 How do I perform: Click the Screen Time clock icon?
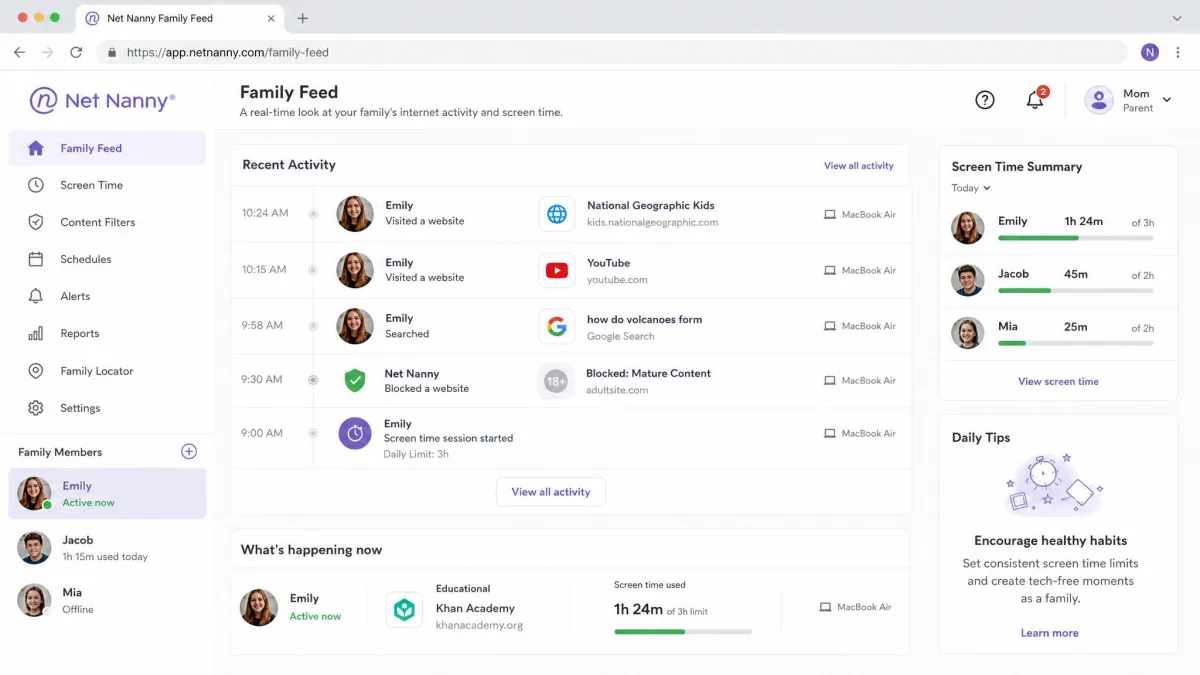[36, 185]
